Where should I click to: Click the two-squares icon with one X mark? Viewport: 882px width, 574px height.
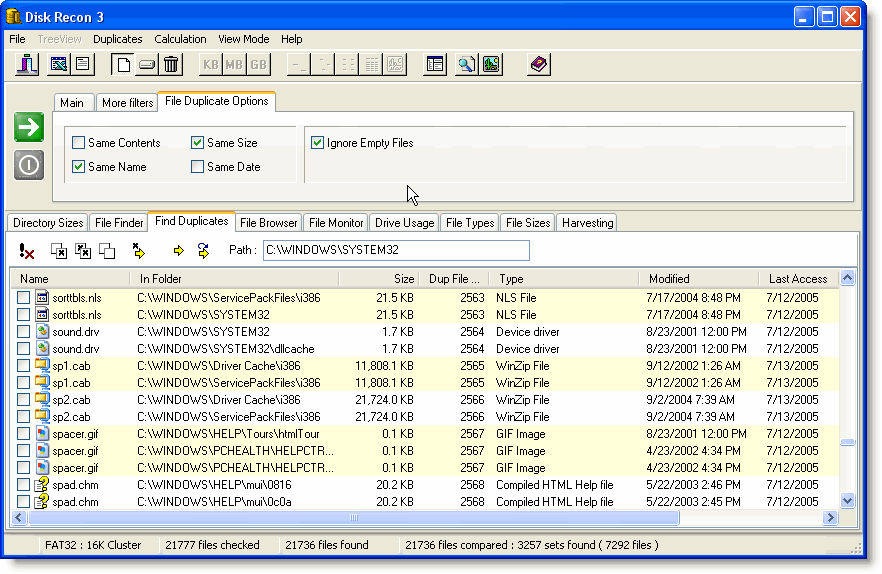(58, 251)
